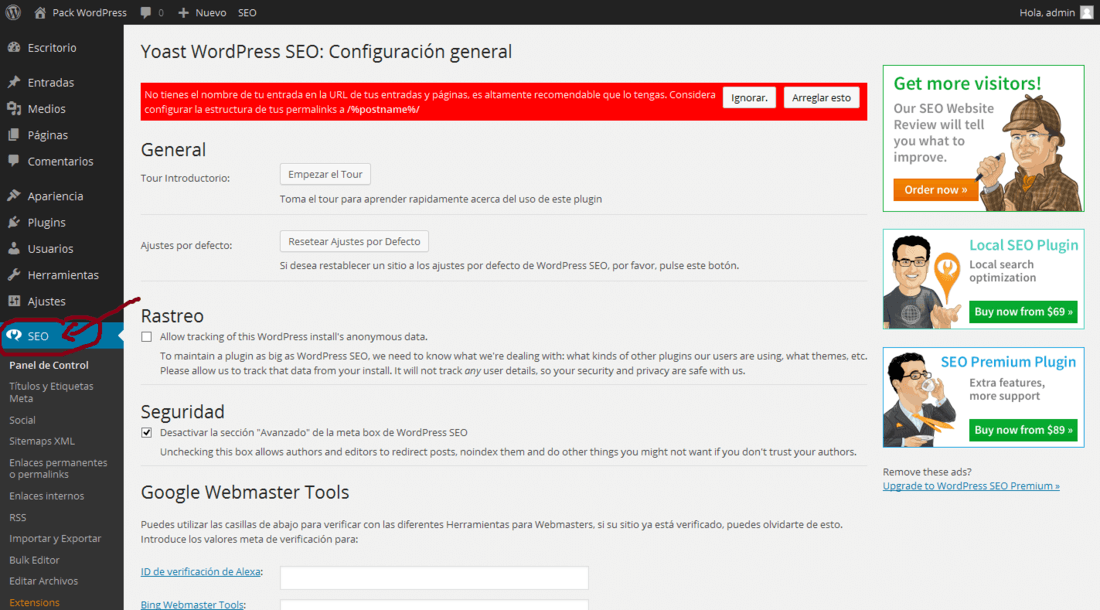Open Usuarios section in sidebar
This screenshot has height=610, width=1100.
coord(51,249)
